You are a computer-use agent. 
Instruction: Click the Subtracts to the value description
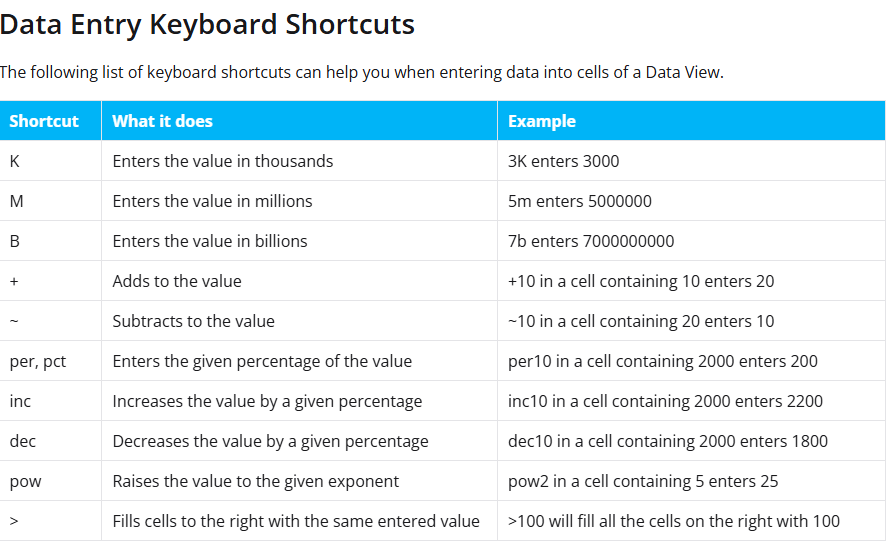click(193, 321)
